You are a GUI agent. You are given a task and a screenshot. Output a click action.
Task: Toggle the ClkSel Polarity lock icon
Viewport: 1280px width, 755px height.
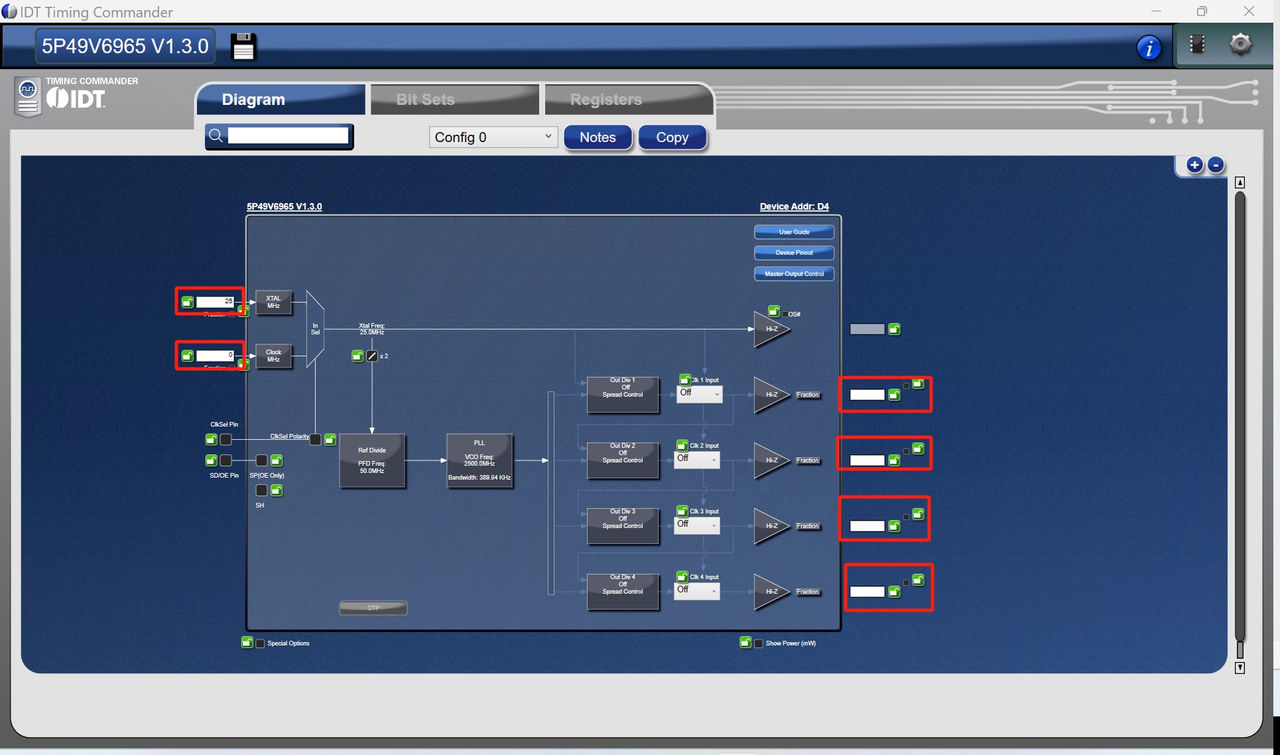[329, 439]
